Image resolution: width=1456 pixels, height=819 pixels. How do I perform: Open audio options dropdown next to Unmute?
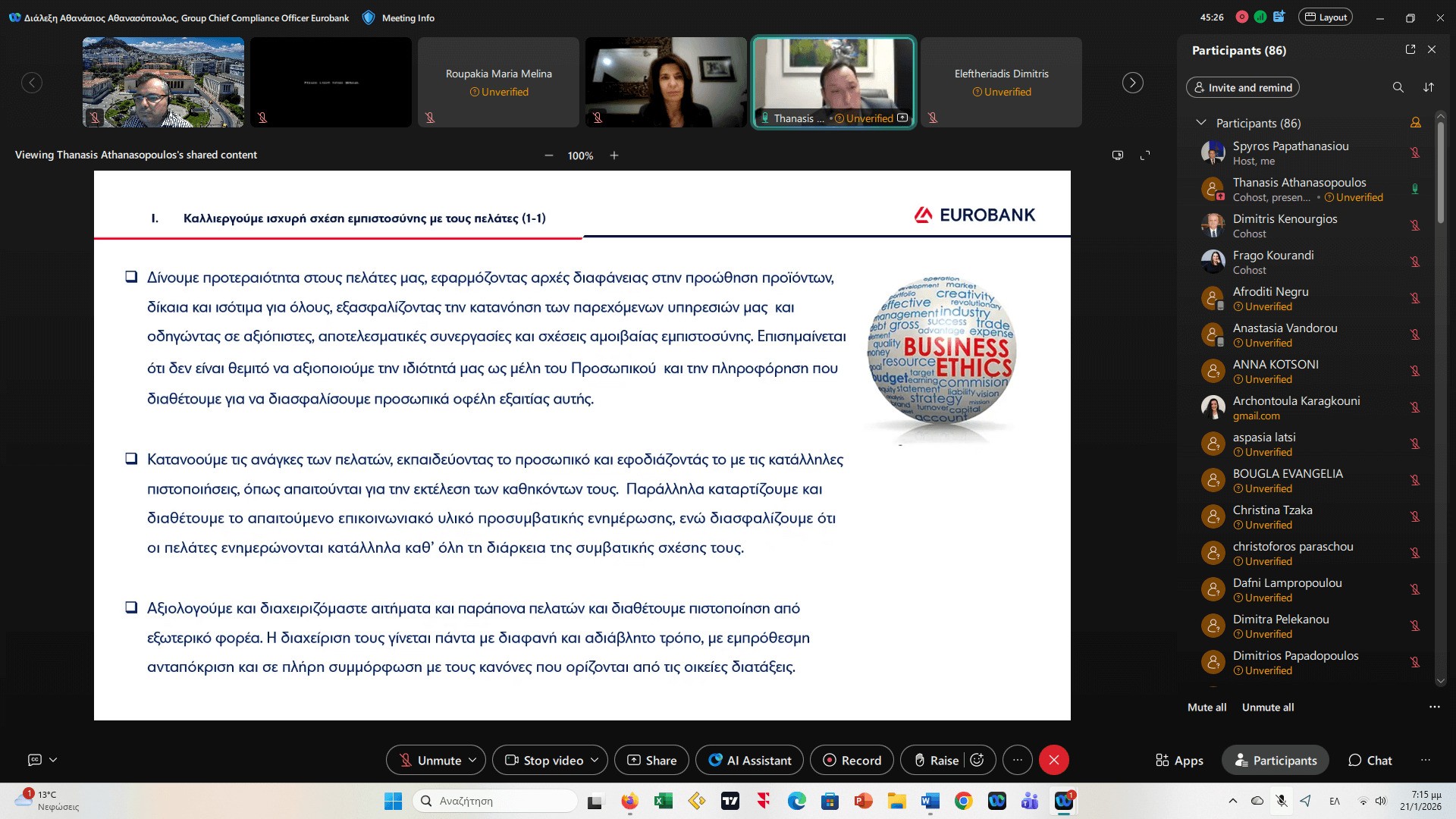472,760
